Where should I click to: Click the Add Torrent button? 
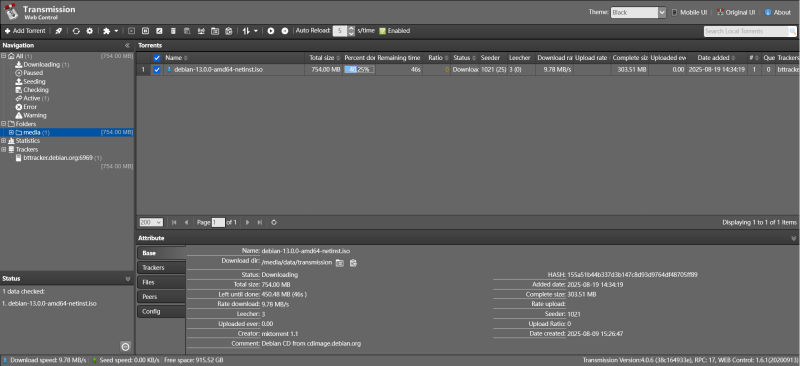25,31
